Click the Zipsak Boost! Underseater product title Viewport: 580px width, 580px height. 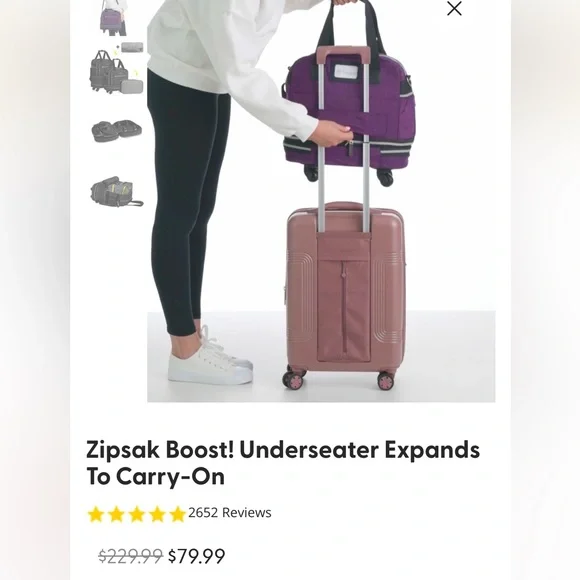[283, 463]
